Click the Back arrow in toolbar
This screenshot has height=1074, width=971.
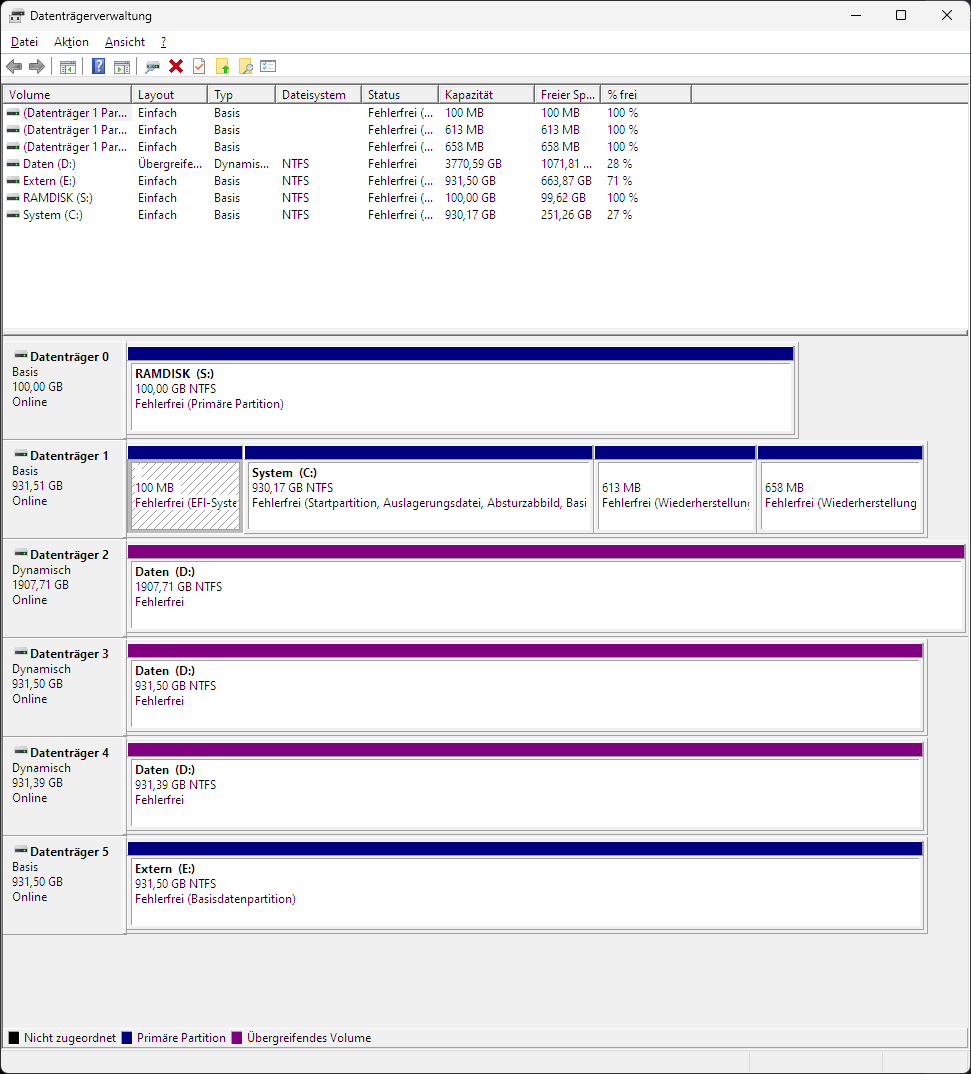tap(14, 66)
